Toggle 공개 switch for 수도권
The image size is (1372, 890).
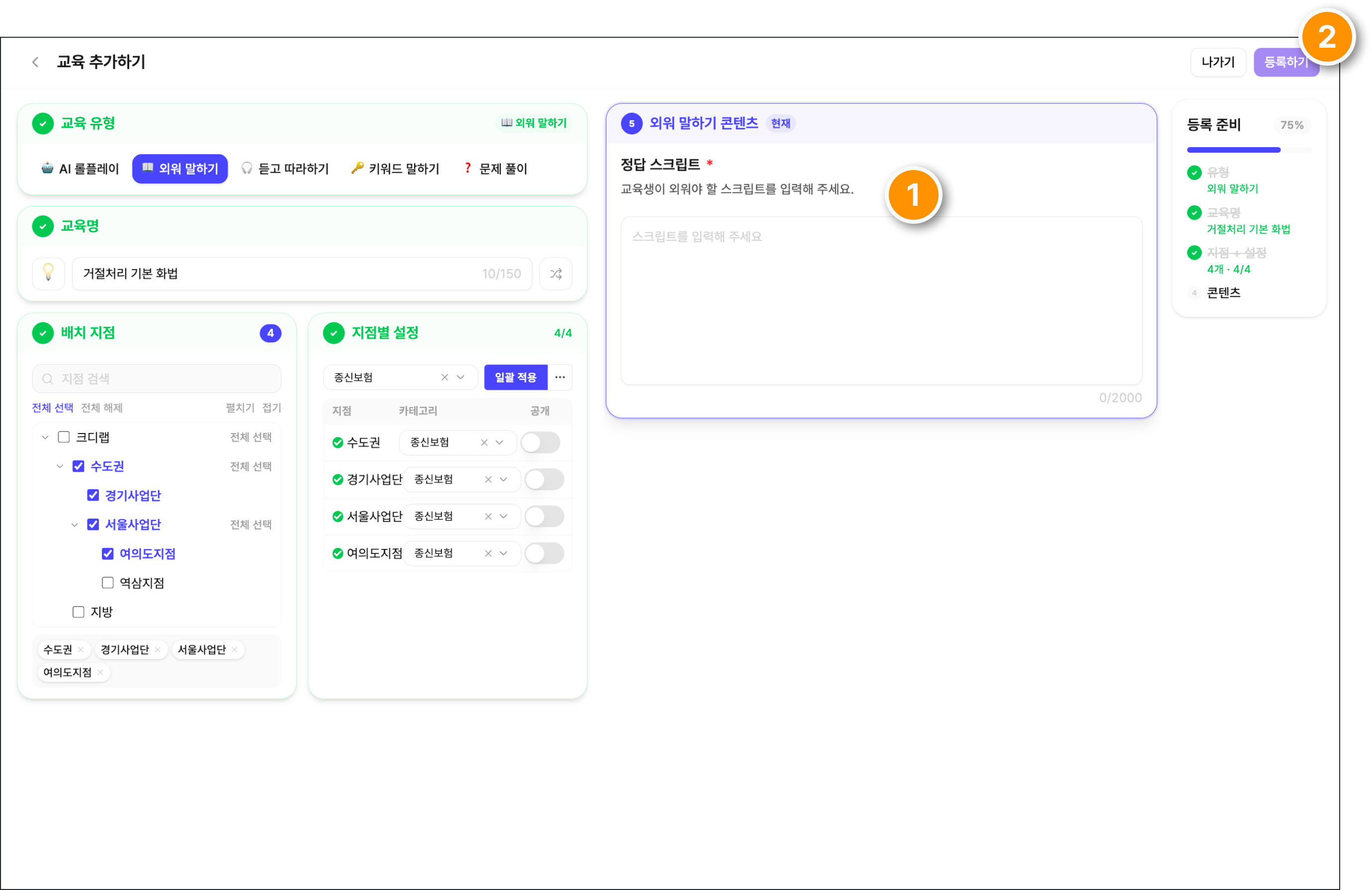(541, 442)
